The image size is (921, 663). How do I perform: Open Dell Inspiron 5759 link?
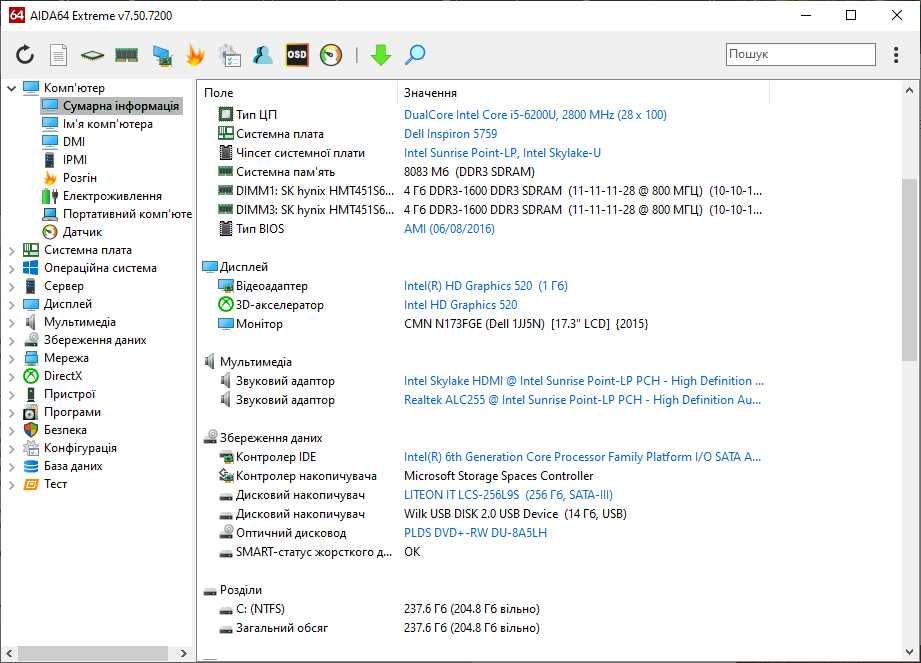point(451,134)
